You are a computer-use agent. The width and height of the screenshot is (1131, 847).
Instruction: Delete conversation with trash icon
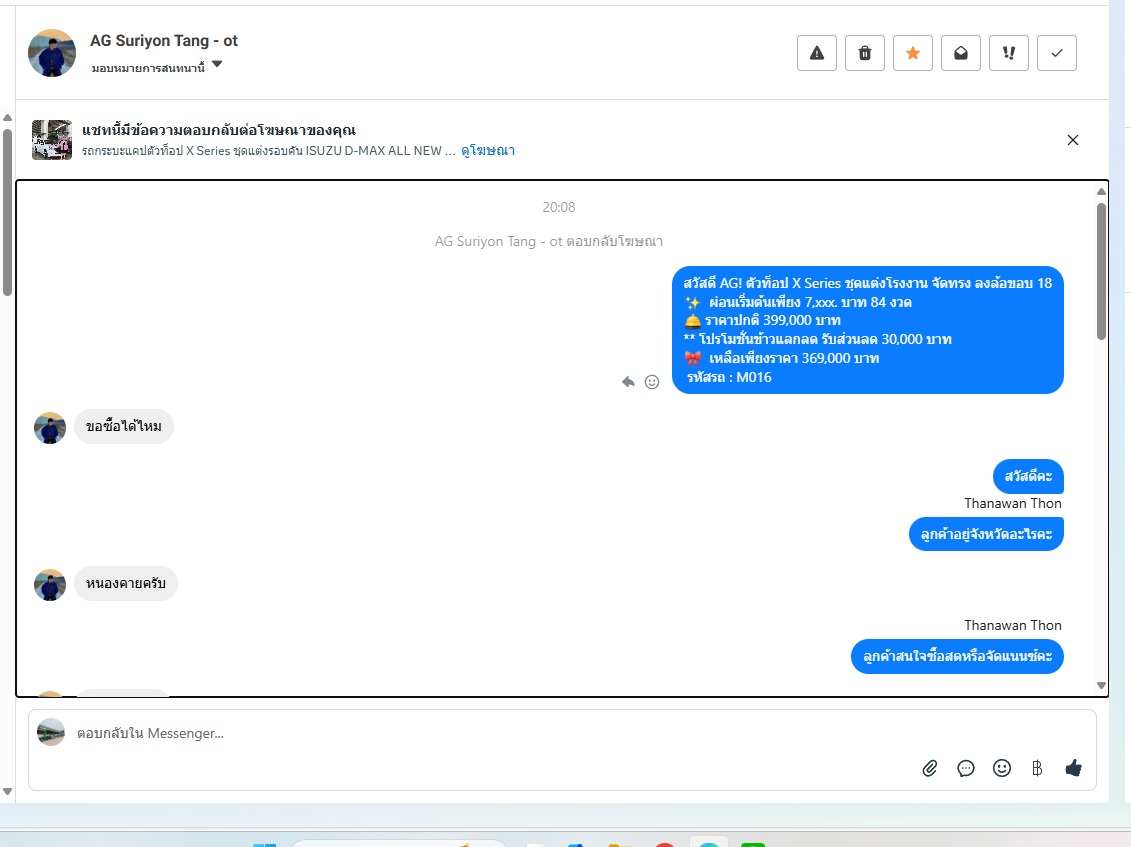pos(865,53)
